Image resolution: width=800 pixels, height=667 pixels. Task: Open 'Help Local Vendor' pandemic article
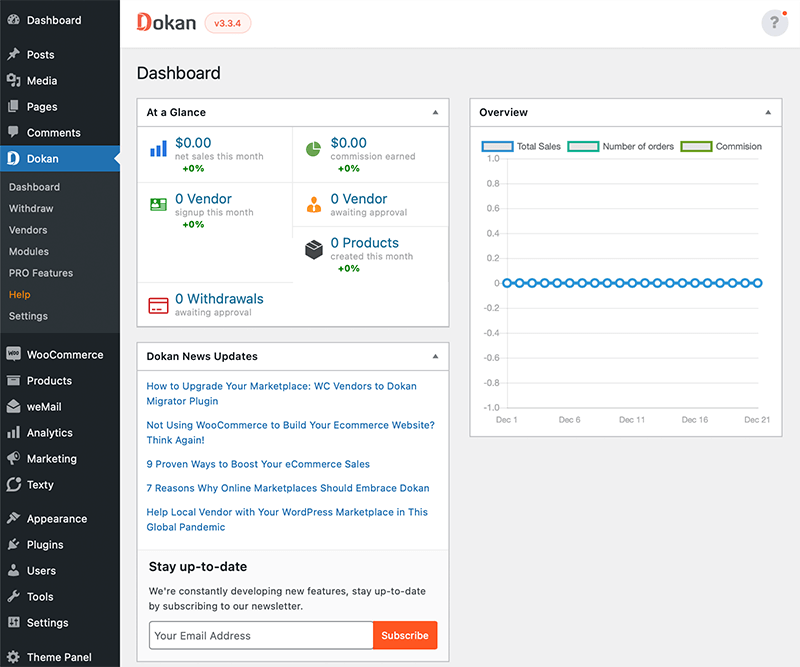(x=287, y=520)
